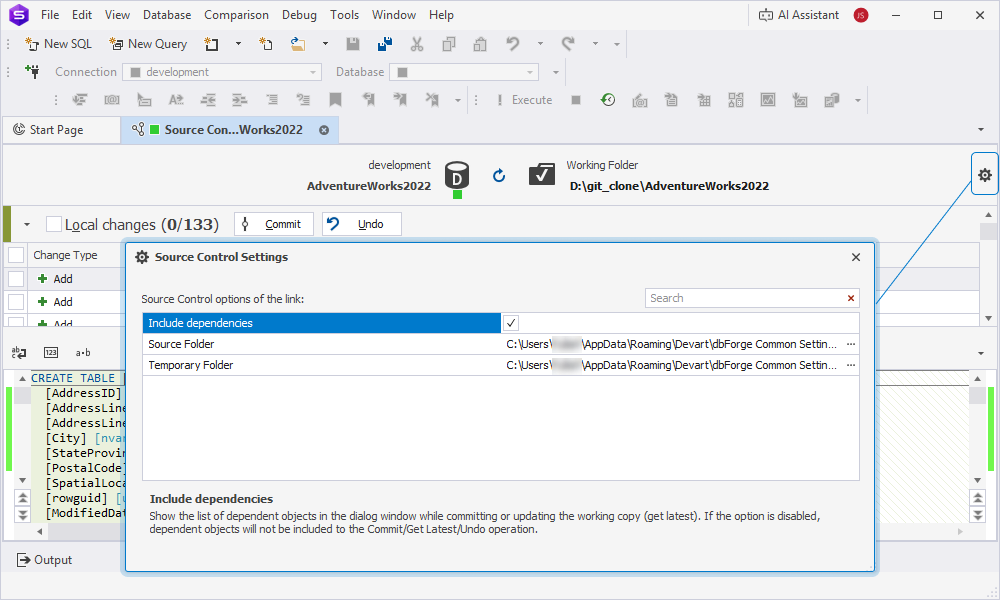Click the red user account avatar
Image resolution: width=1000 pixels, height=600 pixels.
[861, 15]
